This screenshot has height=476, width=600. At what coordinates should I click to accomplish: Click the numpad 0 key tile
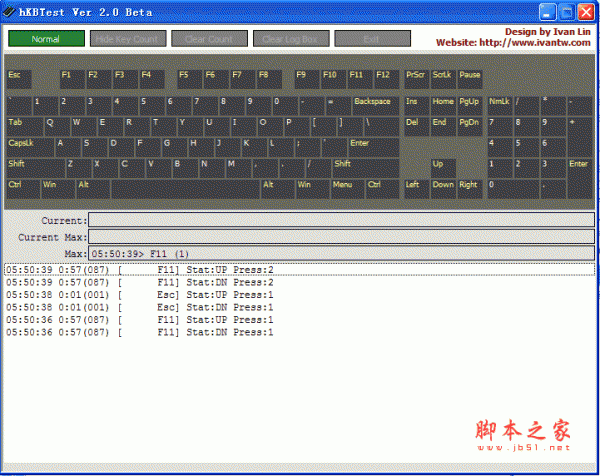[513, 189]
